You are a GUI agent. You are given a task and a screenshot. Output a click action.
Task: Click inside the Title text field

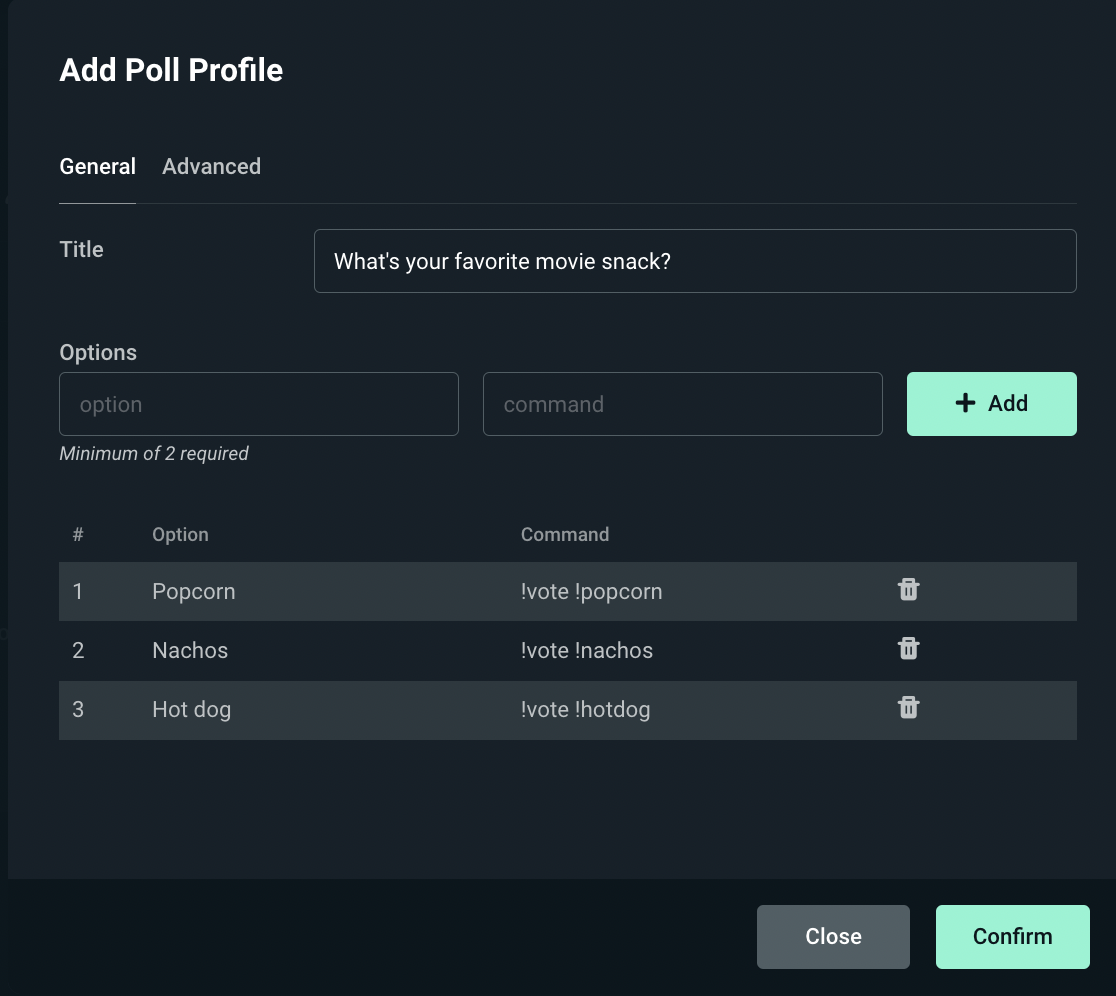pyautogui.click(x=695, y=261)
